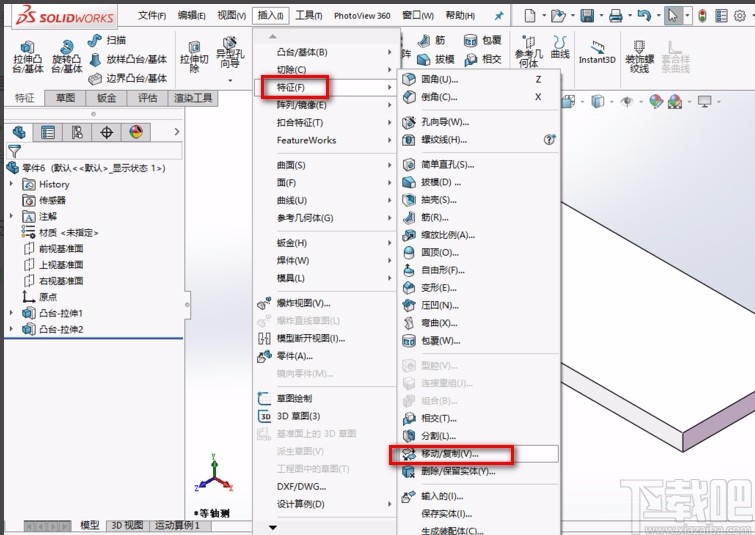Image resolution: width=755 pixels, height=535 pixels.
Task: Toggle the Instant3D tool
Action: click(x=597, y=52)
